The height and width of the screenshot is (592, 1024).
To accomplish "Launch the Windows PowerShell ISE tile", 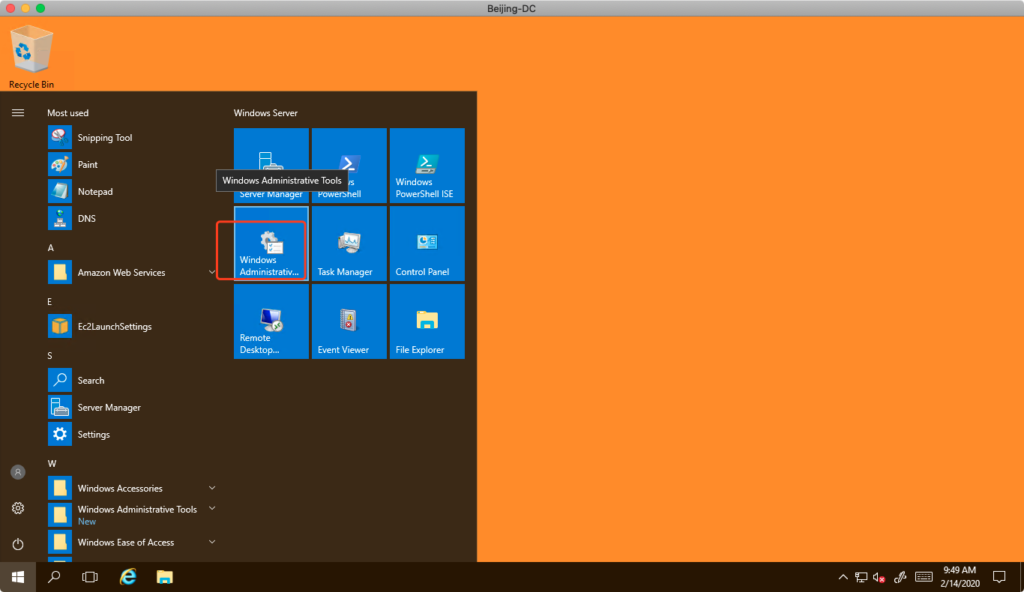I will click(427, 166).
